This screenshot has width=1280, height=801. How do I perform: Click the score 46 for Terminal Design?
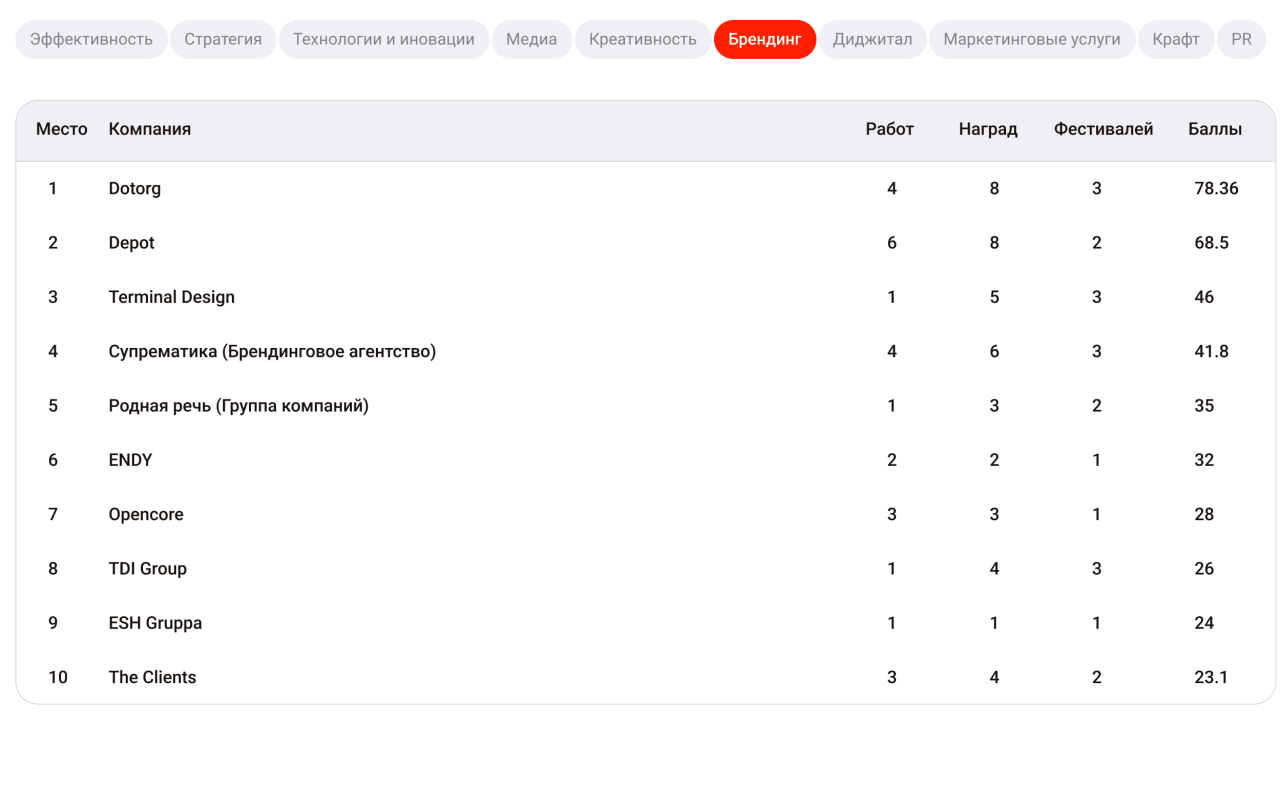(x=1204, y=297)
